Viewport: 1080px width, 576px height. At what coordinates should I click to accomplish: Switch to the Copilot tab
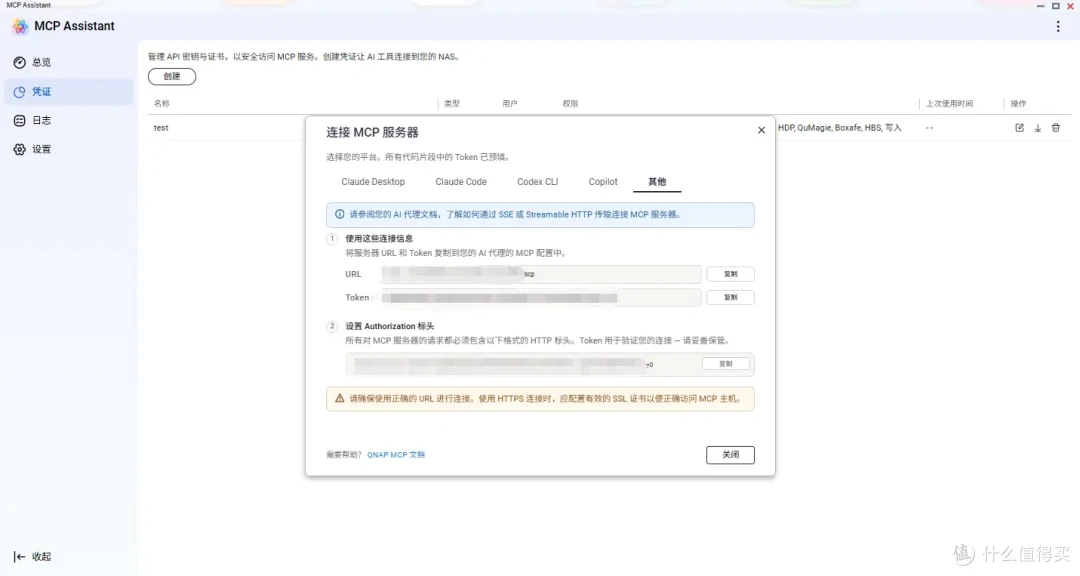coord(603,182)
